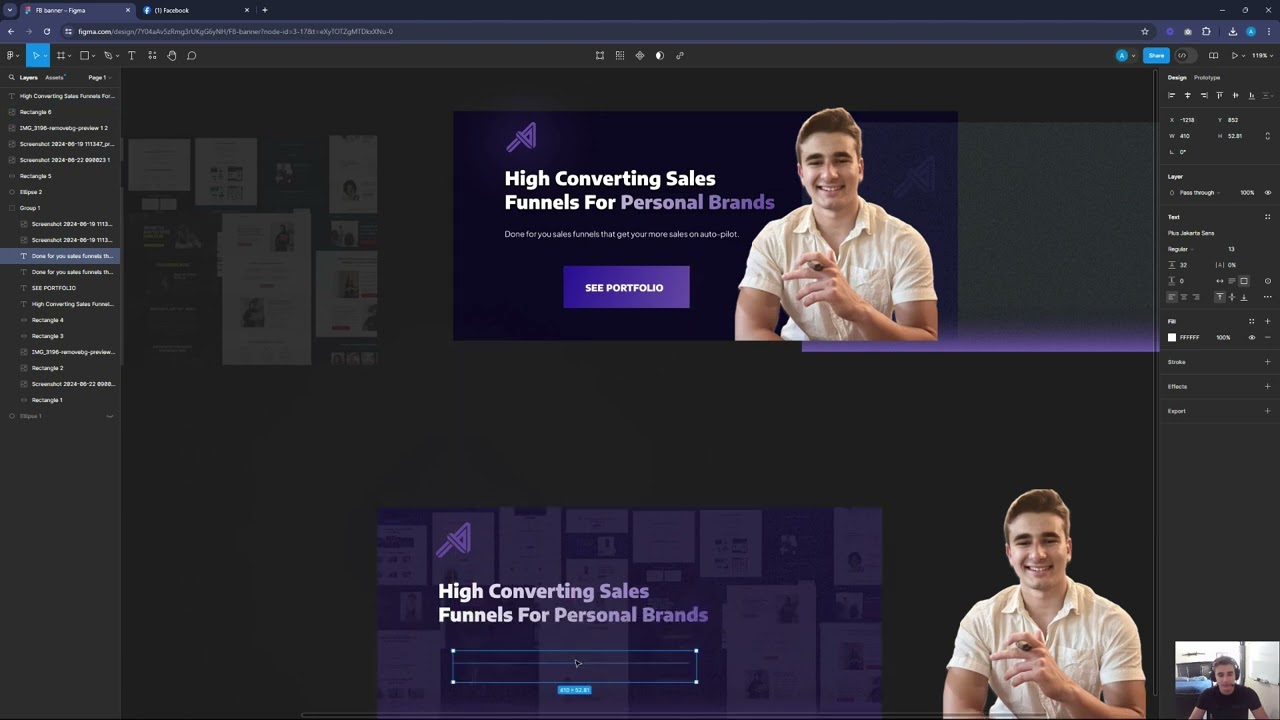Screen dimensions: 1280x720
Task: Toggle layer visibility eye in Layer section
Action: (x=1267, y=192)
